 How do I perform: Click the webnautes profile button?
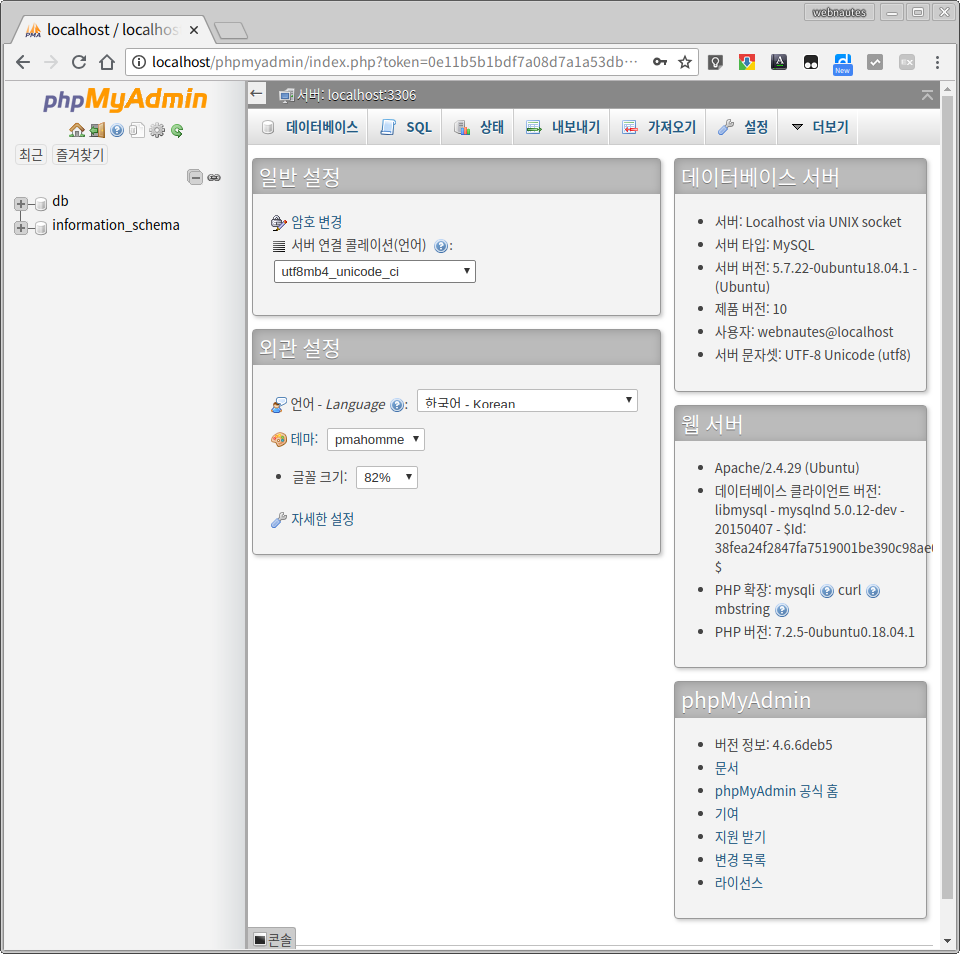[x=839, y=12]
